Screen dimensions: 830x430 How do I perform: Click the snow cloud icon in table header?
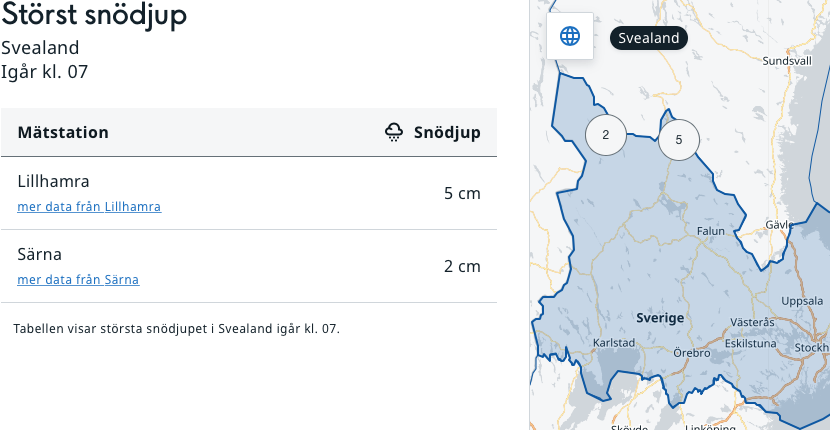point(394,132)
